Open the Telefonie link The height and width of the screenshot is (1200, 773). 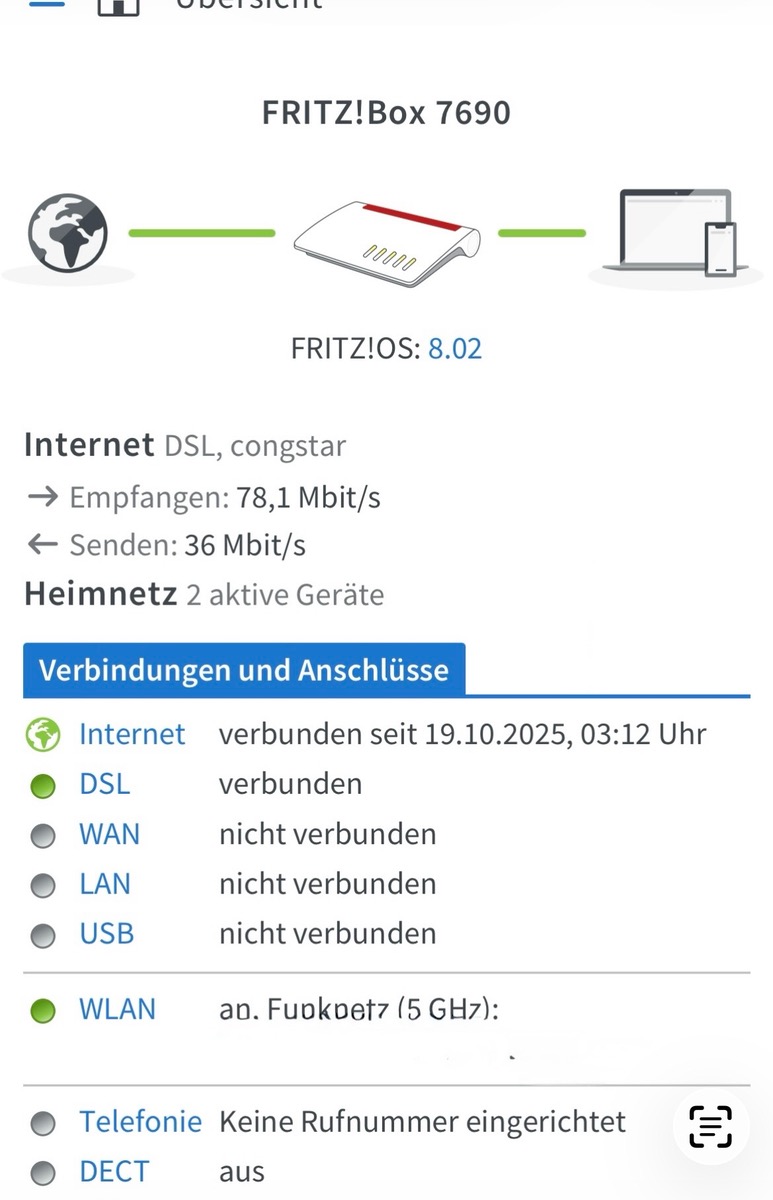click(x=140, y=1122)
